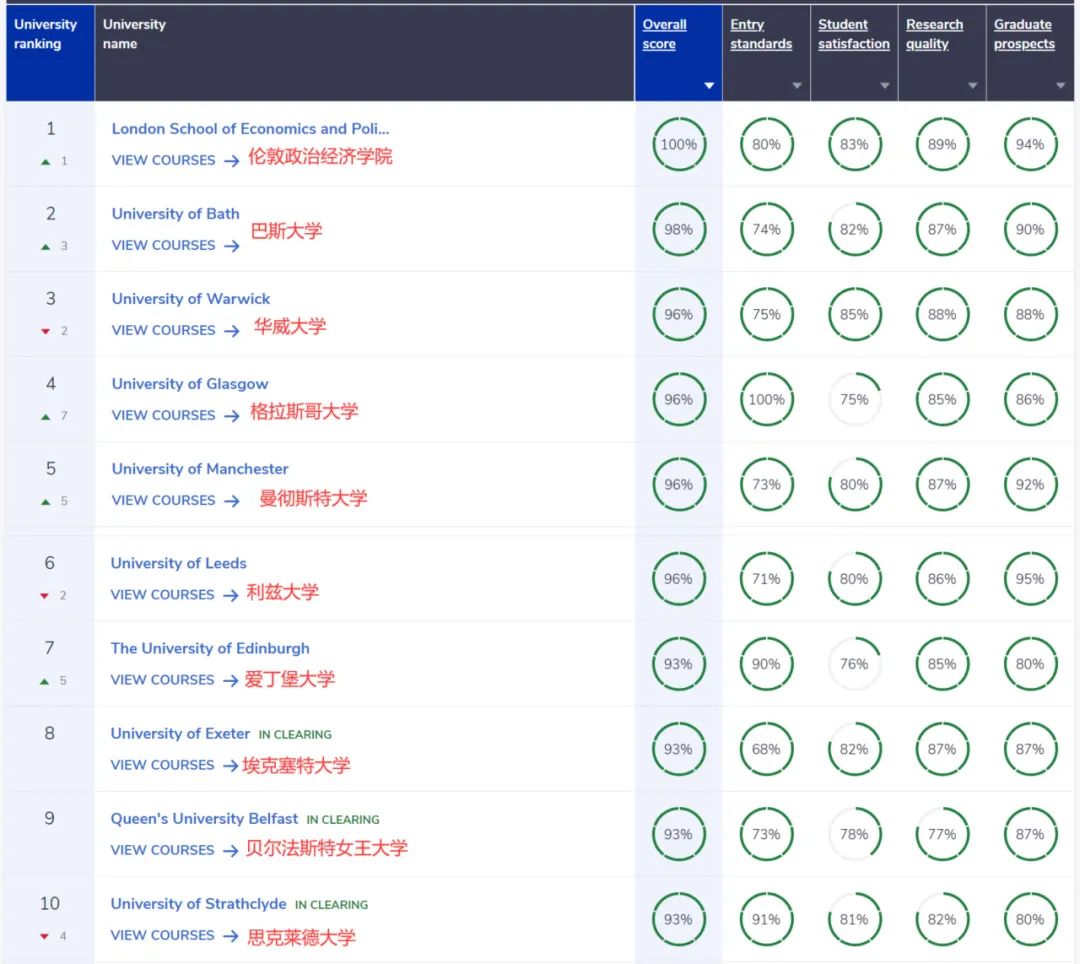Open University of Leeds page
Screen dimensions: 1080x964
(x=178, y=563)
